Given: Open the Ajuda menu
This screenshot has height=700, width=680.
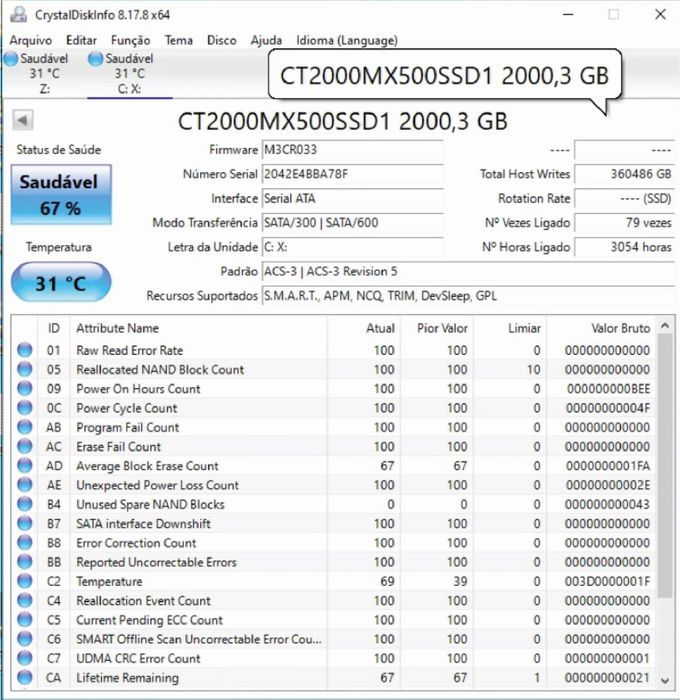Looking at the screenshot, I should (266, 40).
